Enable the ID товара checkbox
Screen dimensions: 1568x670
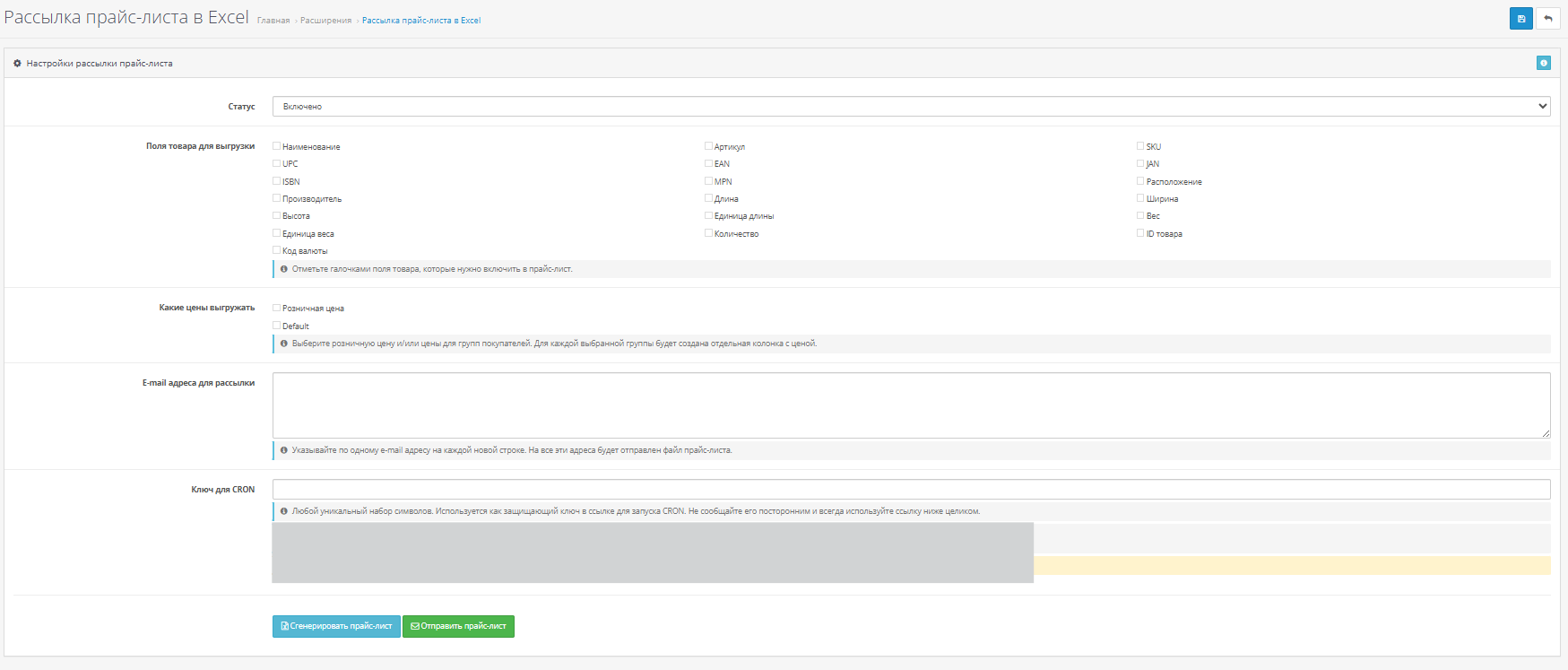[x=1140, y=233]
